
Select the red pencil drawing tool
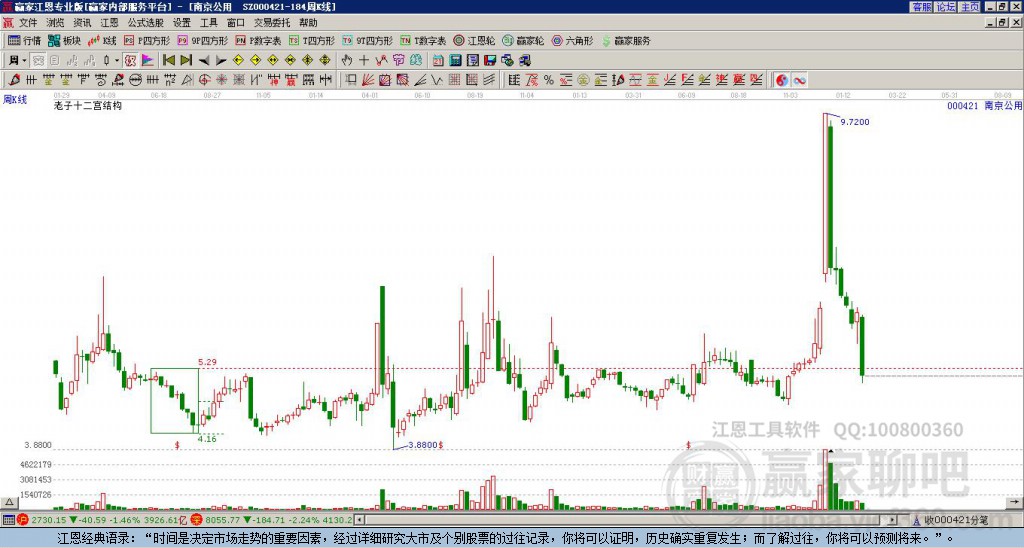tap(14, 80)
